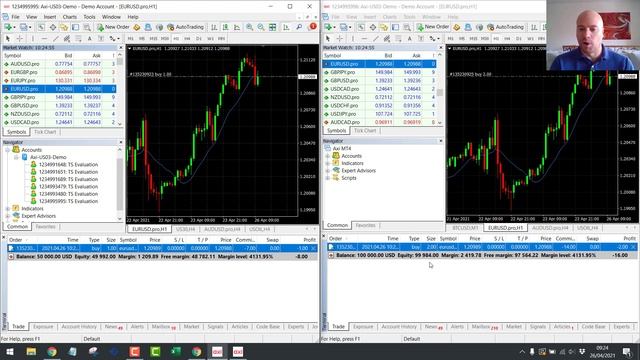
Task: Zoom out chart in left window
Action: (x=261, y=27)
